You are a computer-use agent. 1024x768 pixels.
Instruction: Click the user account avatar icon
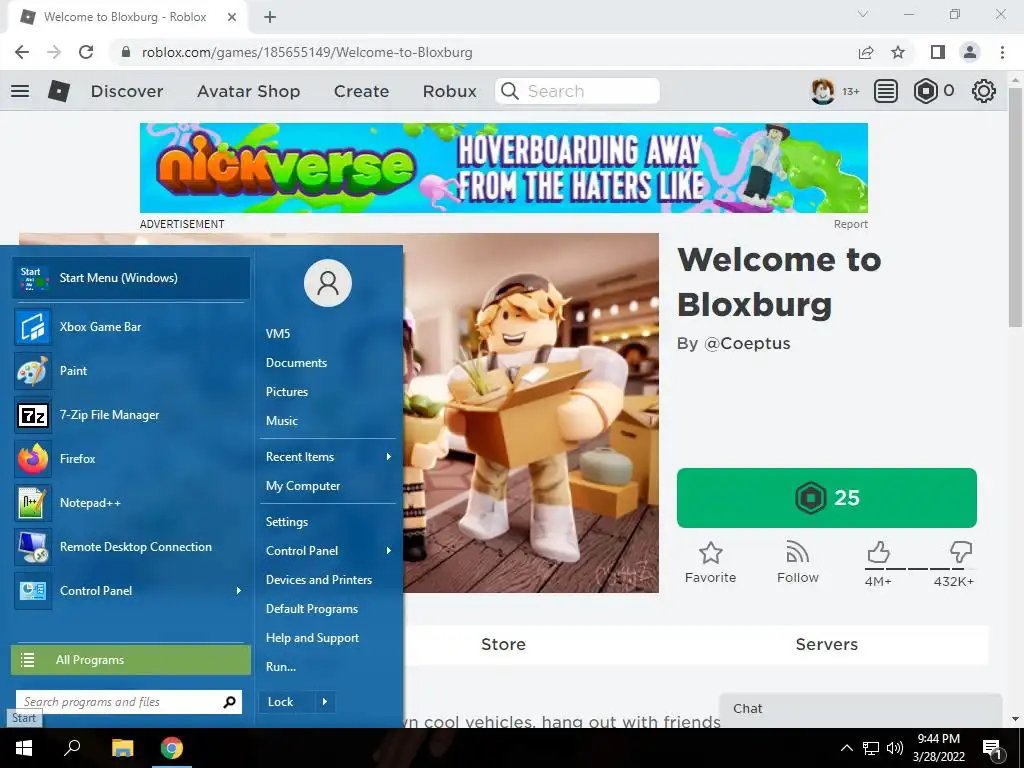(328, 283)
